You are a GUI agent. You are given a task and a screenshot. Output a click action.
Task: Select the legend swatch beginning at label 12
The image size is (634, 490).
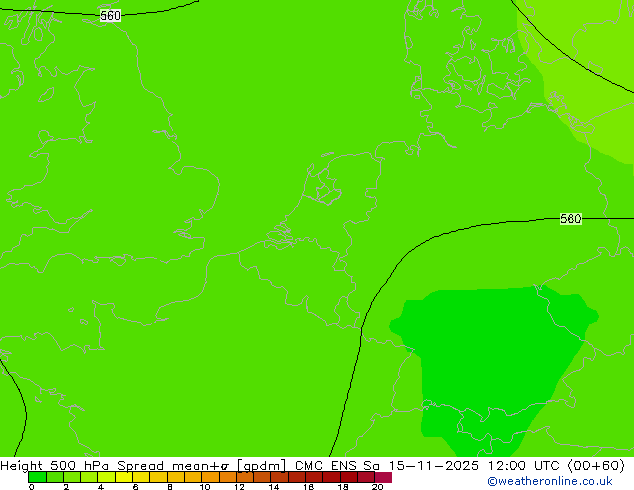click(x=245, y=477)
